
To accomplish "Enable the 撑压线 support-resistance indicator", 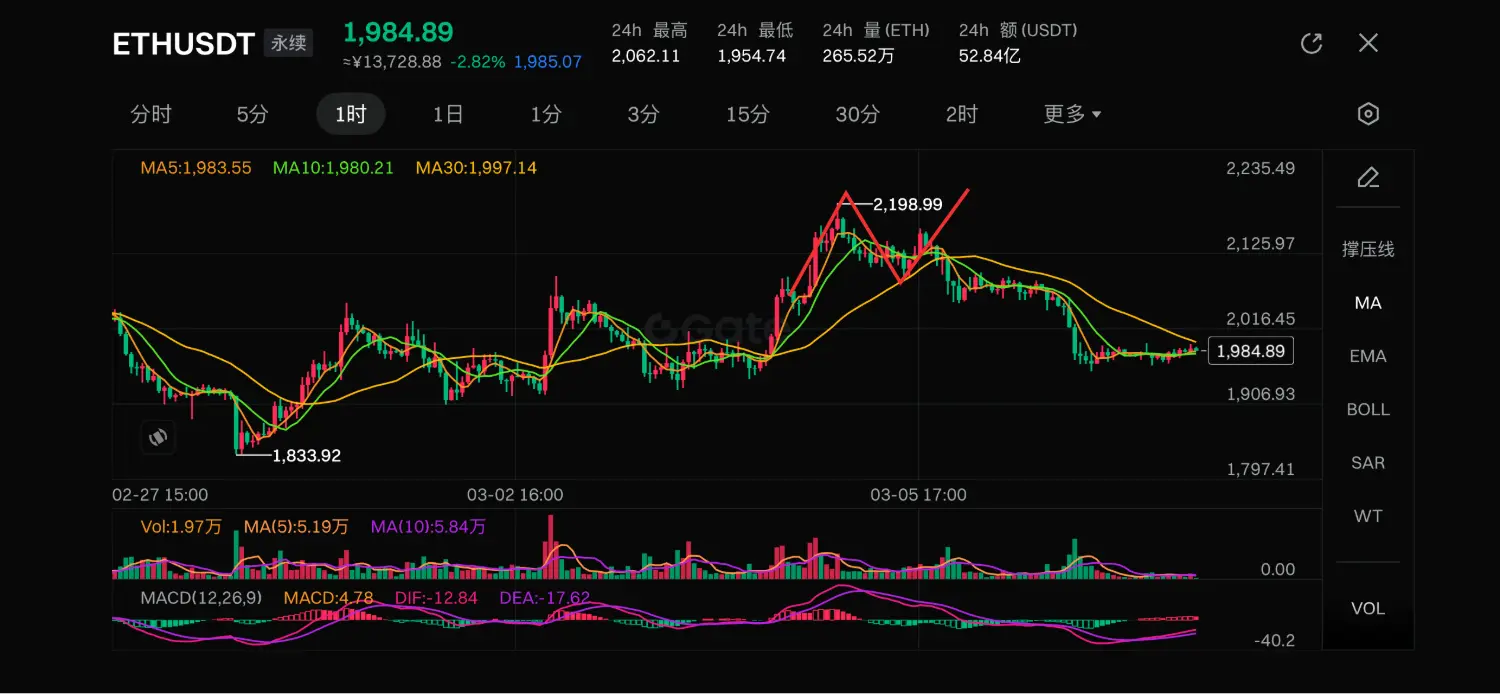I will (x=1368, y=249).
